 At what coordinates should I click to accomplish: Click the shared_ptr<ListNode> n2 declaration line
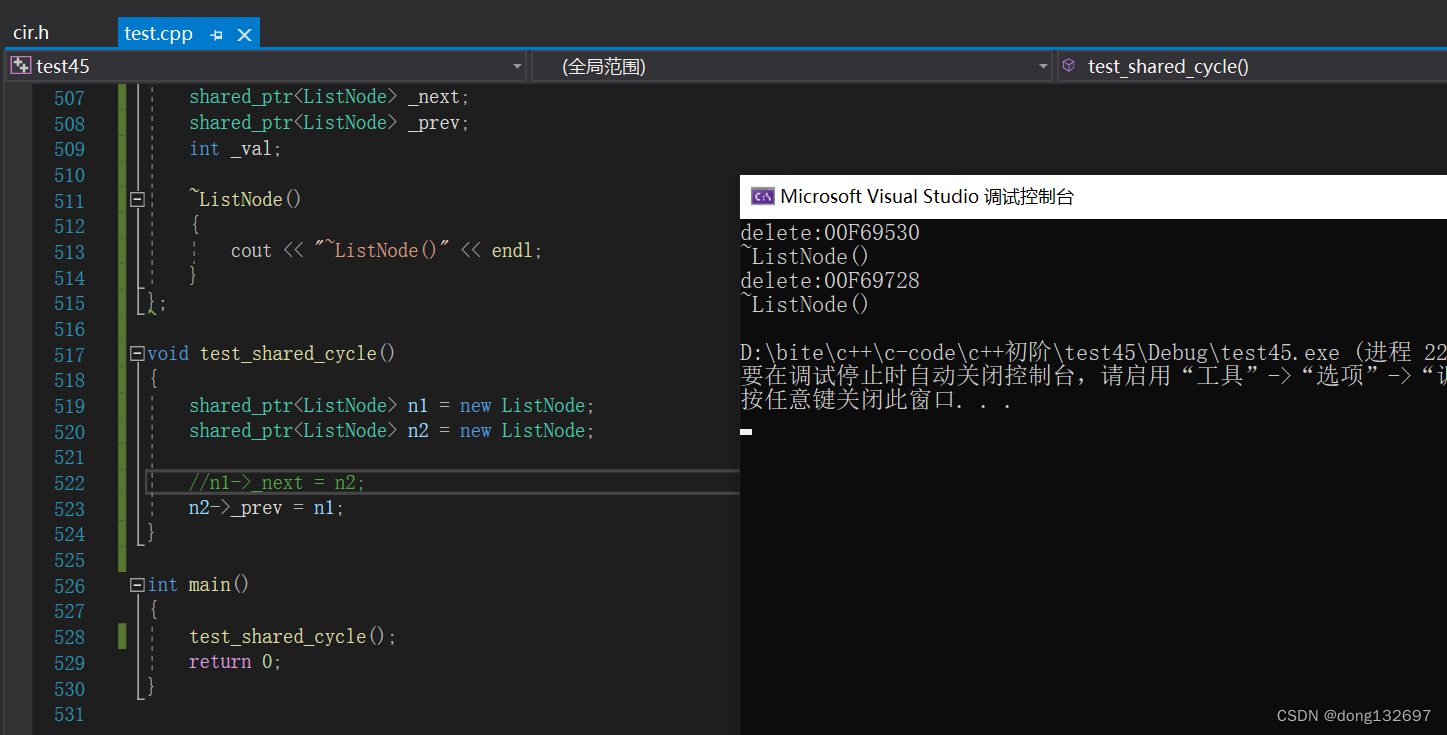[392, 431]
